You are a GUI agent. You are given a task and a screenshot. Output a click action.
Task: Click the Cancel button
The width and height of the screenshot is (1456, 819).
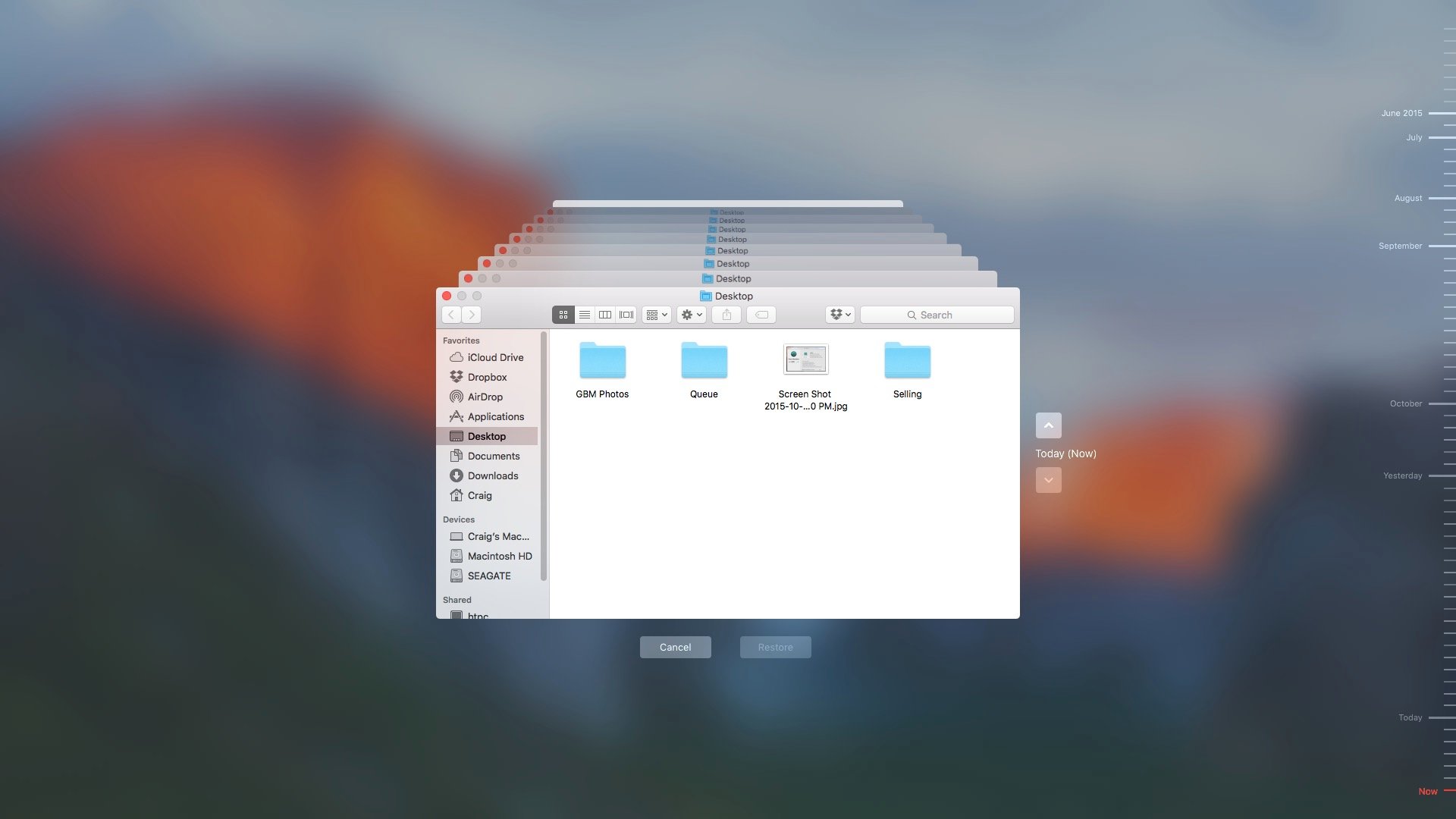(675, 647)
